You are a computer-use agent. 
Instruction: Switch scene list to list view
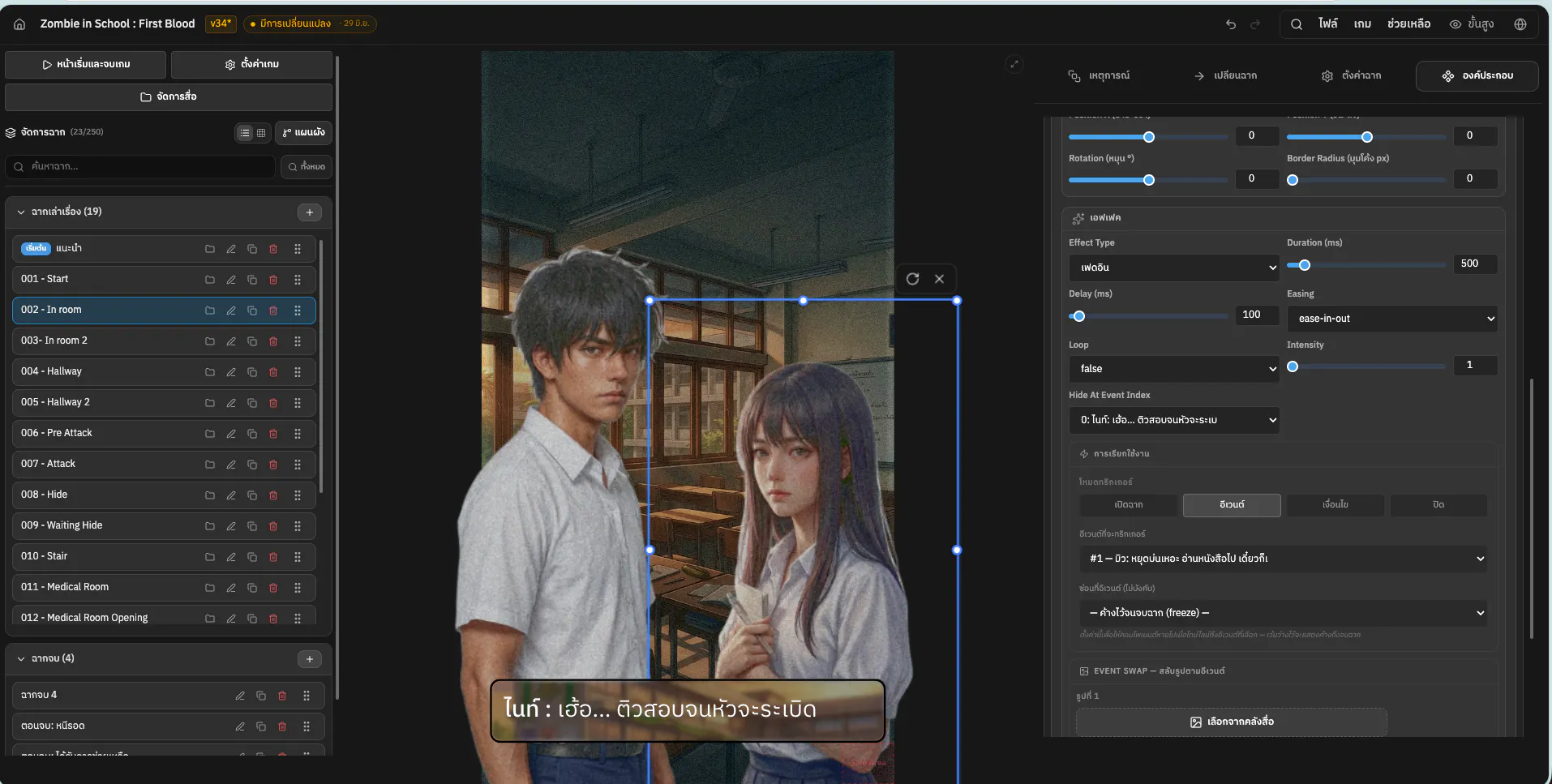[245, 133]
